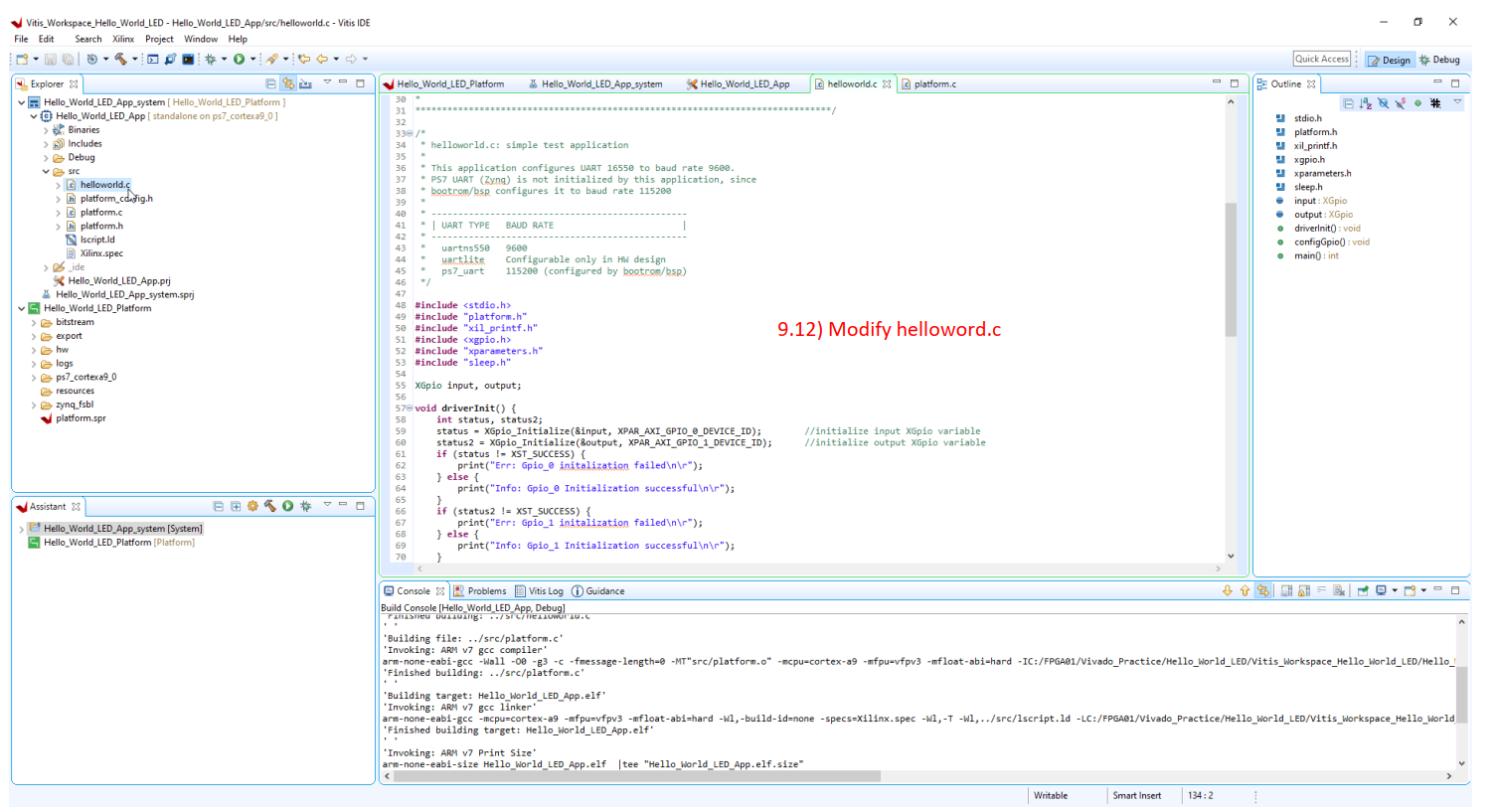Close the helloworld.c editor tab
Image resolution: width=1496 pixels, height=812 pixels.
click(887, 84)
